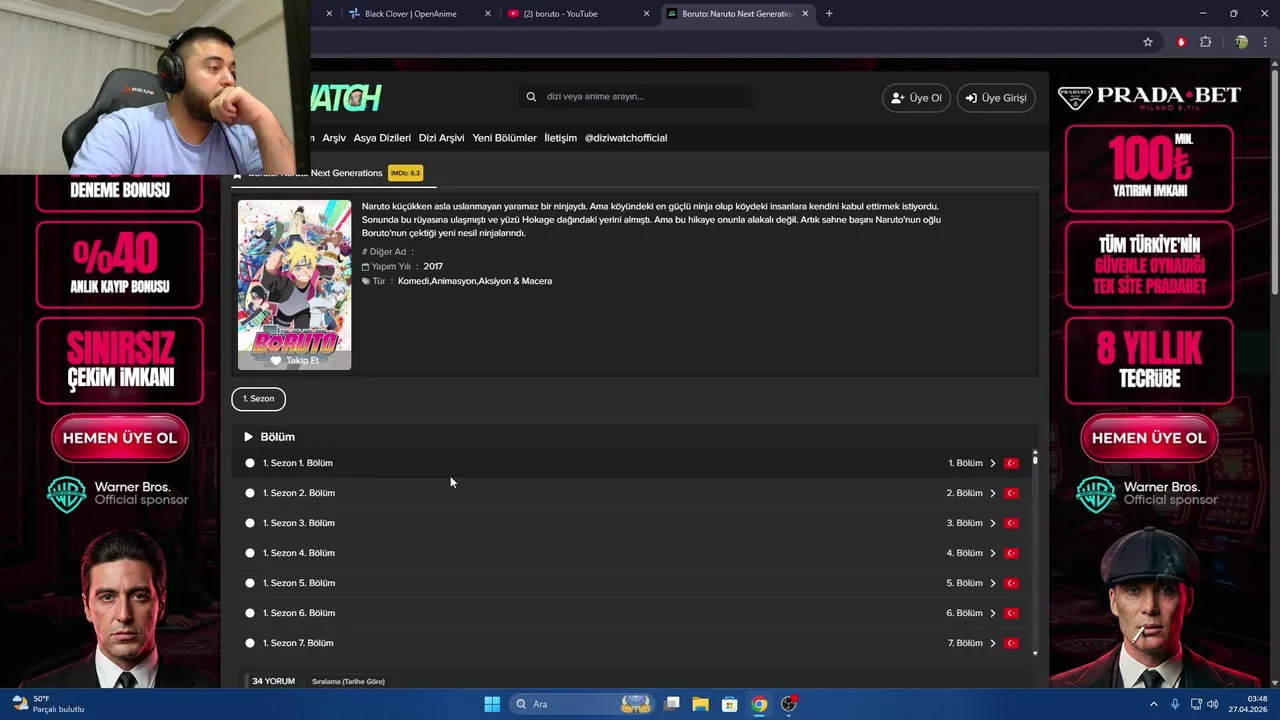Open the red shield extension icon
Screen dimensions: 1280x720
[x=1181, y=42]
